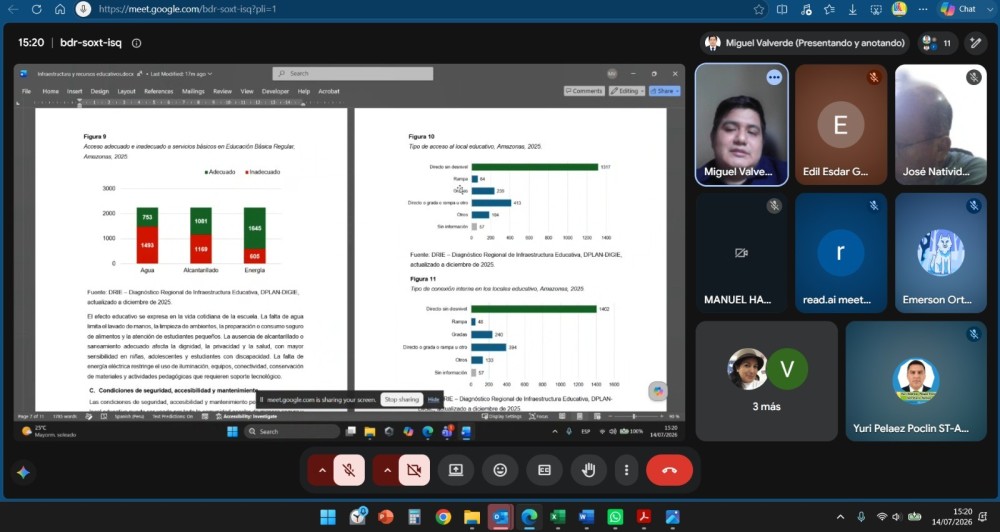Open the volume icon in system tray
The width and height of the screenshot is (1000, 532).
pyautogui.click(x=897, y=517)
